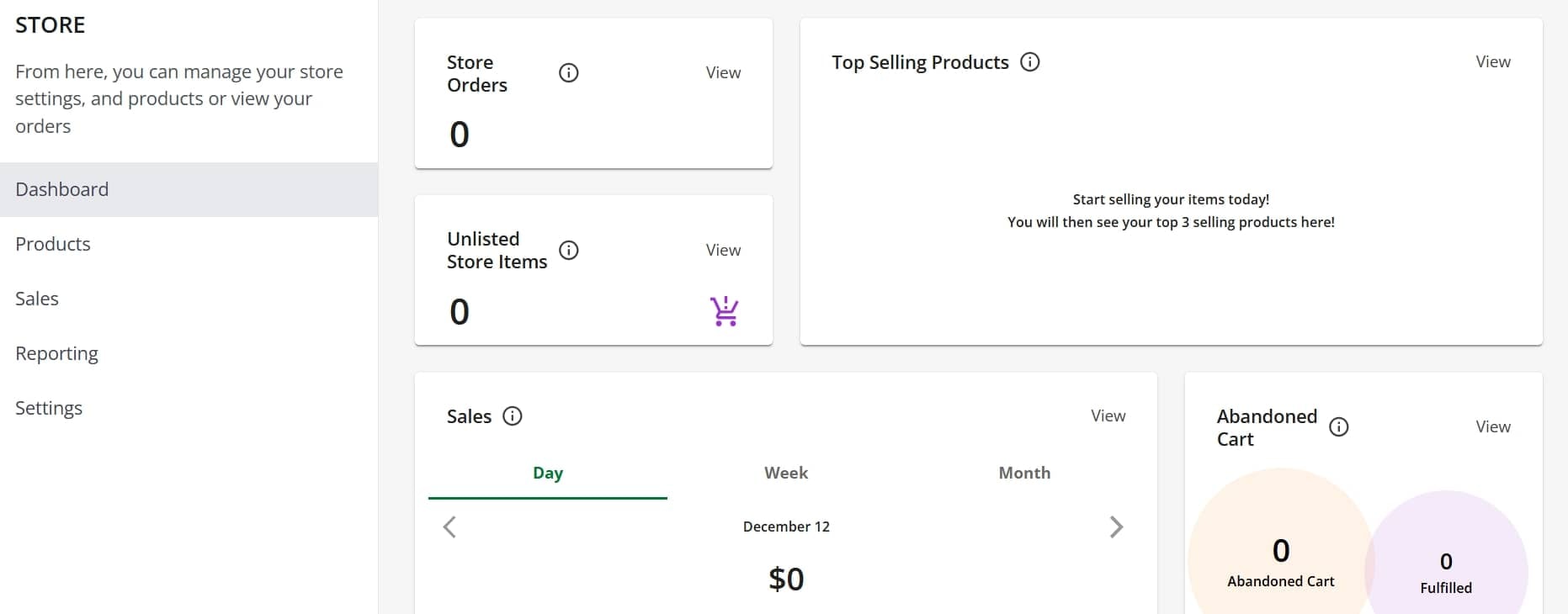Switch Sales chart to Week tab

point(786,474)
